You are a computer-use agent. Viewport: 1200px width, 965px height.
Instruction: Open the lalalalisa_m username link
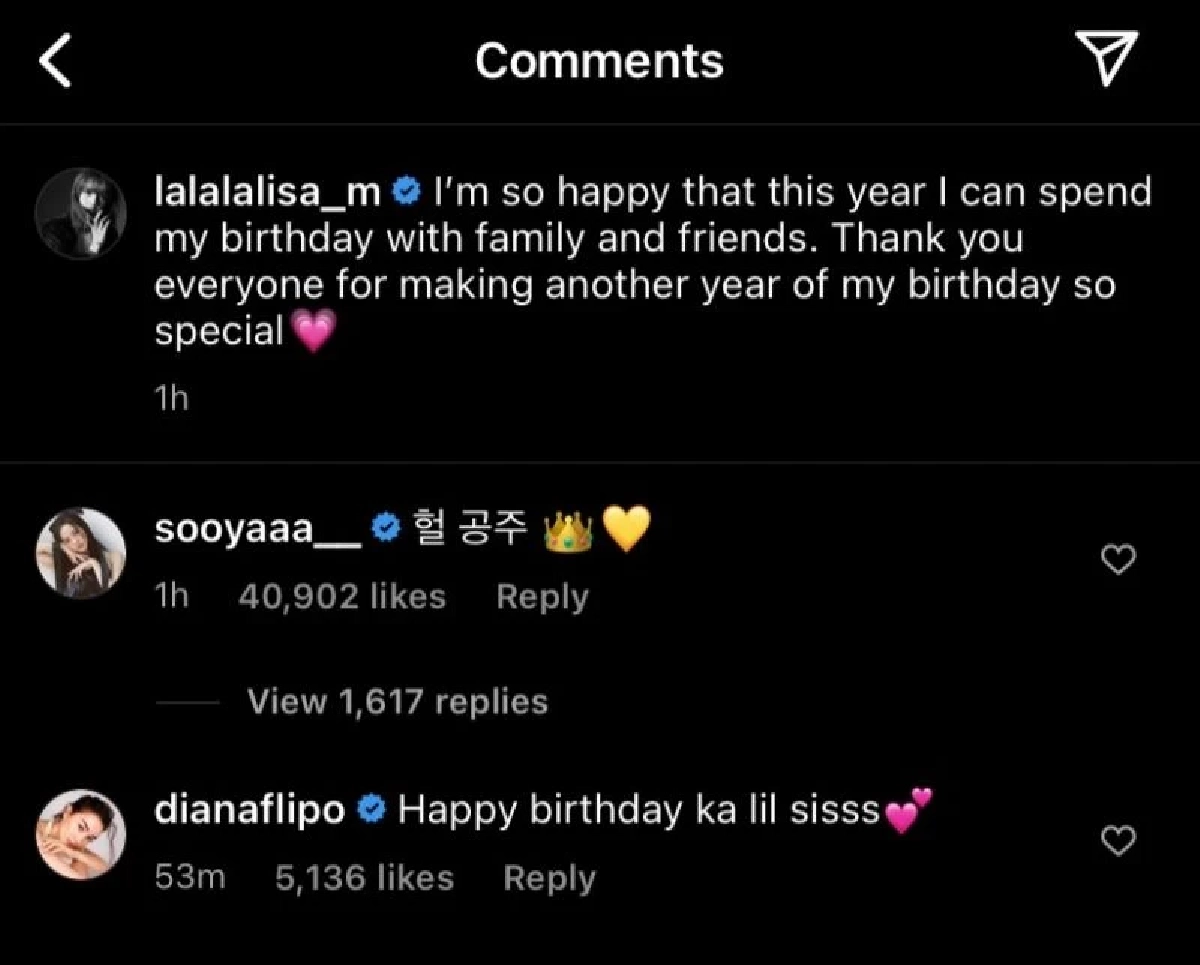click(268, 191)
